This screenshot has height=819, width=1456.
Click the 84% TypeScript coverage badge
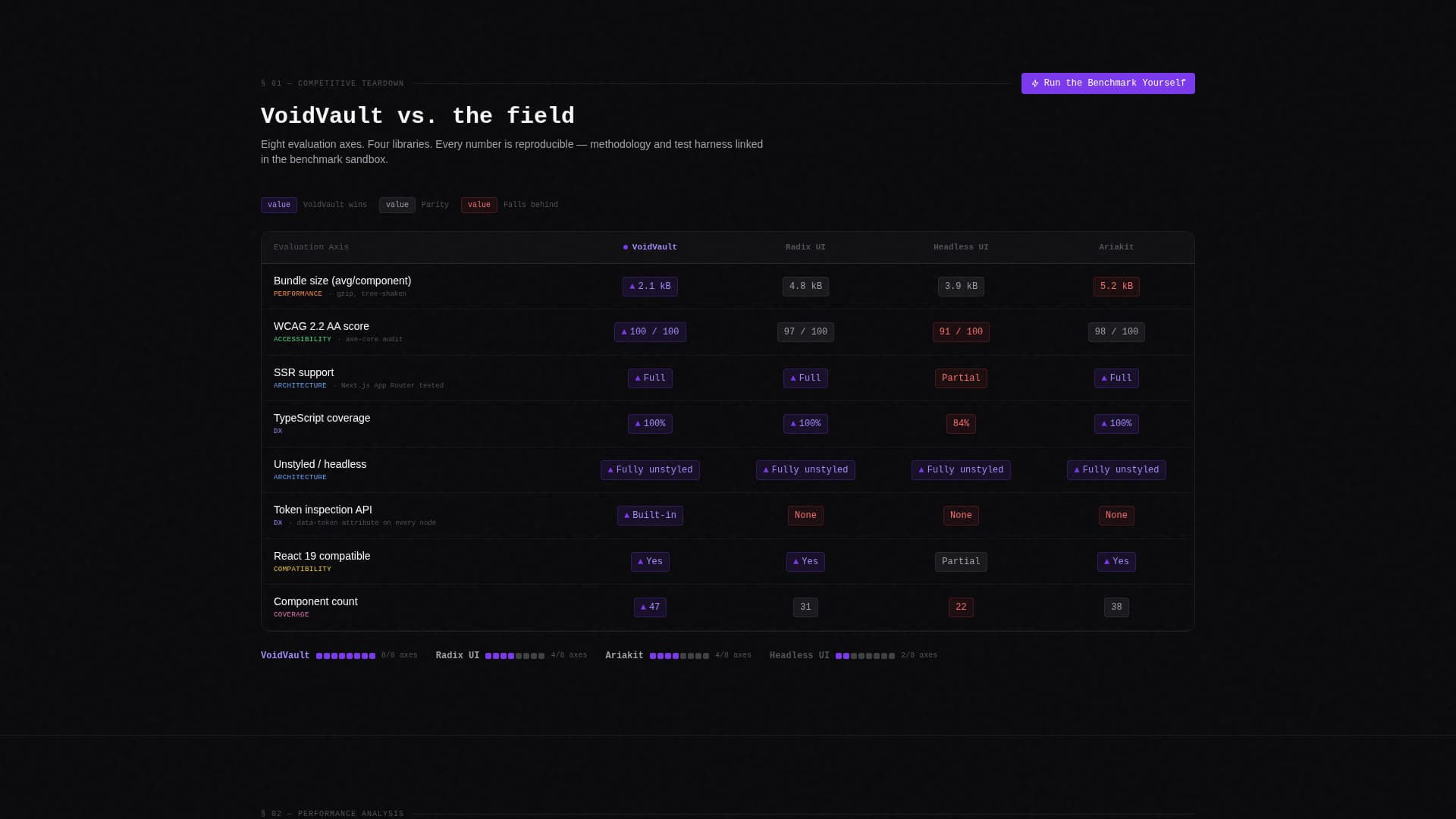pyautogui.click(x=961, y=424)
